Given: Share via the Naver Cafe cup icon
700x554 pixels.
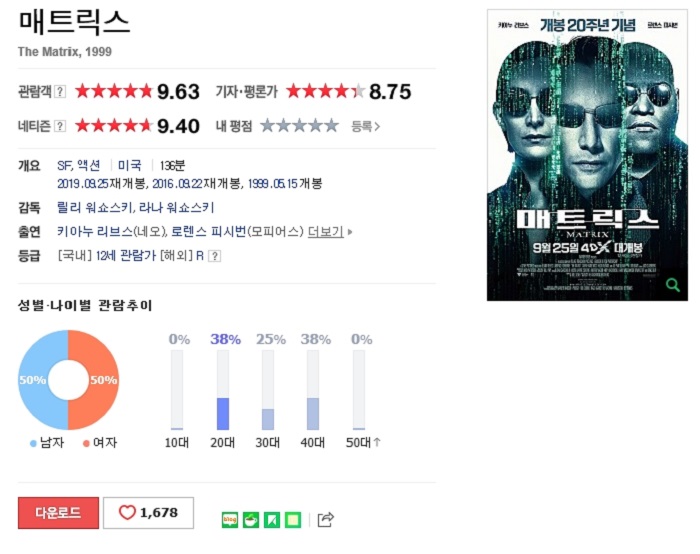Looking at the screenshot, I should [251, 520].
